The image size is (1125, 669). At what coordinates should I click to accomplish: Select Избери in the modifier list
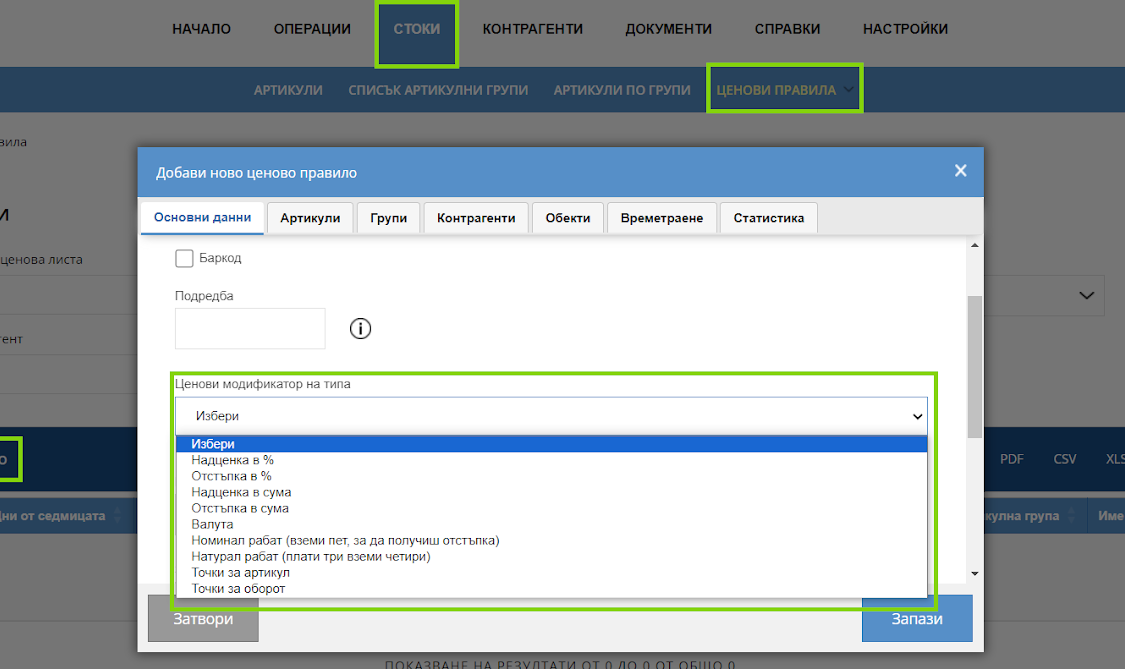point(551,444)
